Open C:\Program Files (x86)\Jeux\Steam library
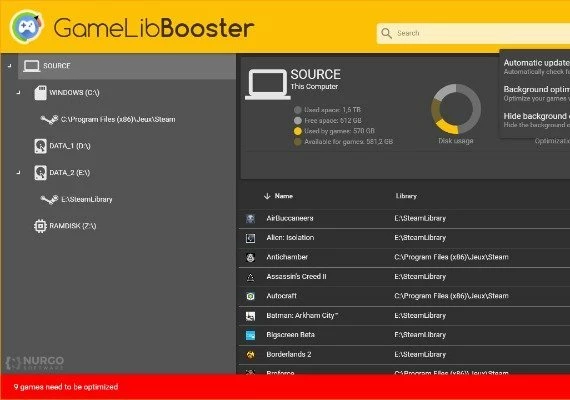 [x=118, y=119]
